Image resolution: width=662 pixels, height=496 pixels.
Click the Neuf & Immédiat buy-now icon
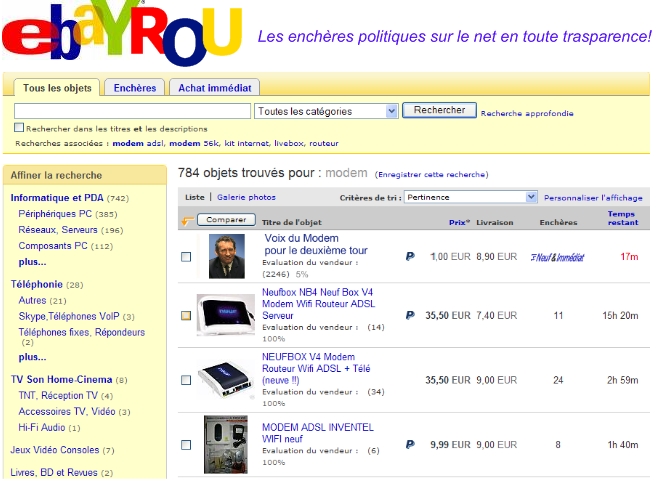point(558,257)
